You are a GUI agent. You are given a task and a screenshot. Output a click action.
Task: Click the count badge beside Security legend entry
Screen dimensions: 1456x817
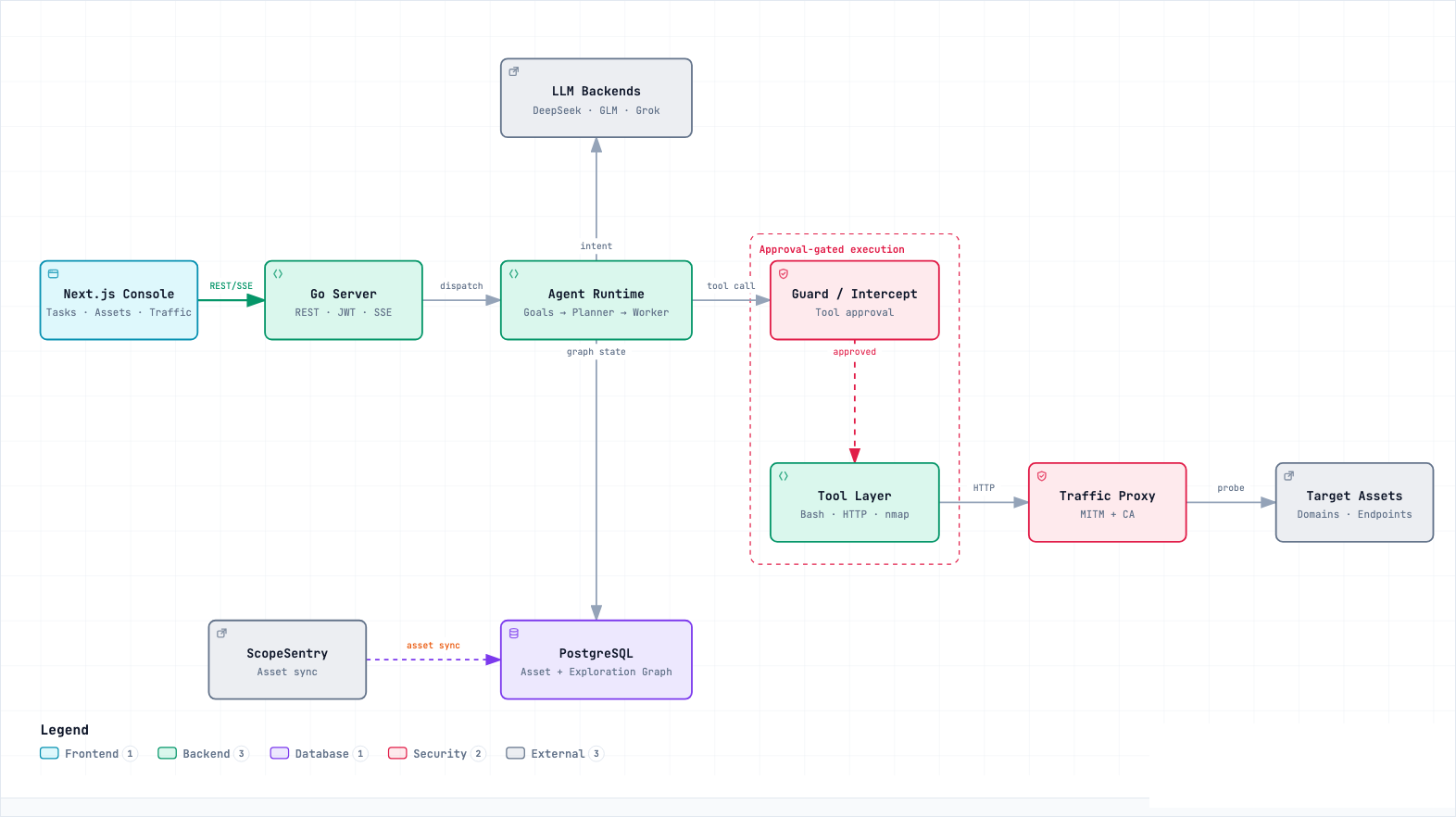click(479, 753)
